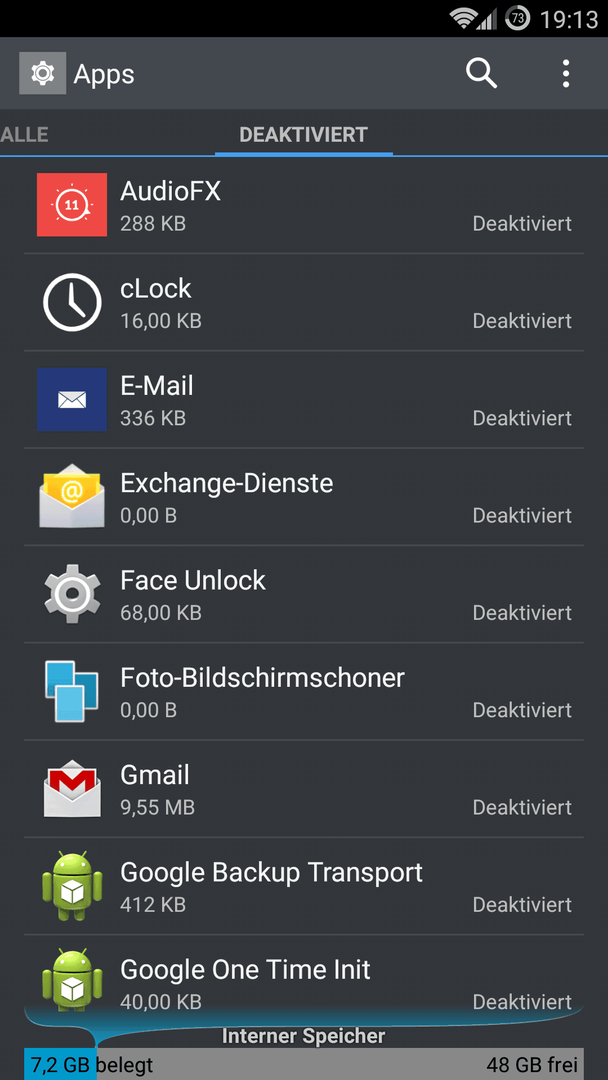The height and width of the screenshot is (1080, 608).
Task: Tap the Apps title text
Action: 104,74
